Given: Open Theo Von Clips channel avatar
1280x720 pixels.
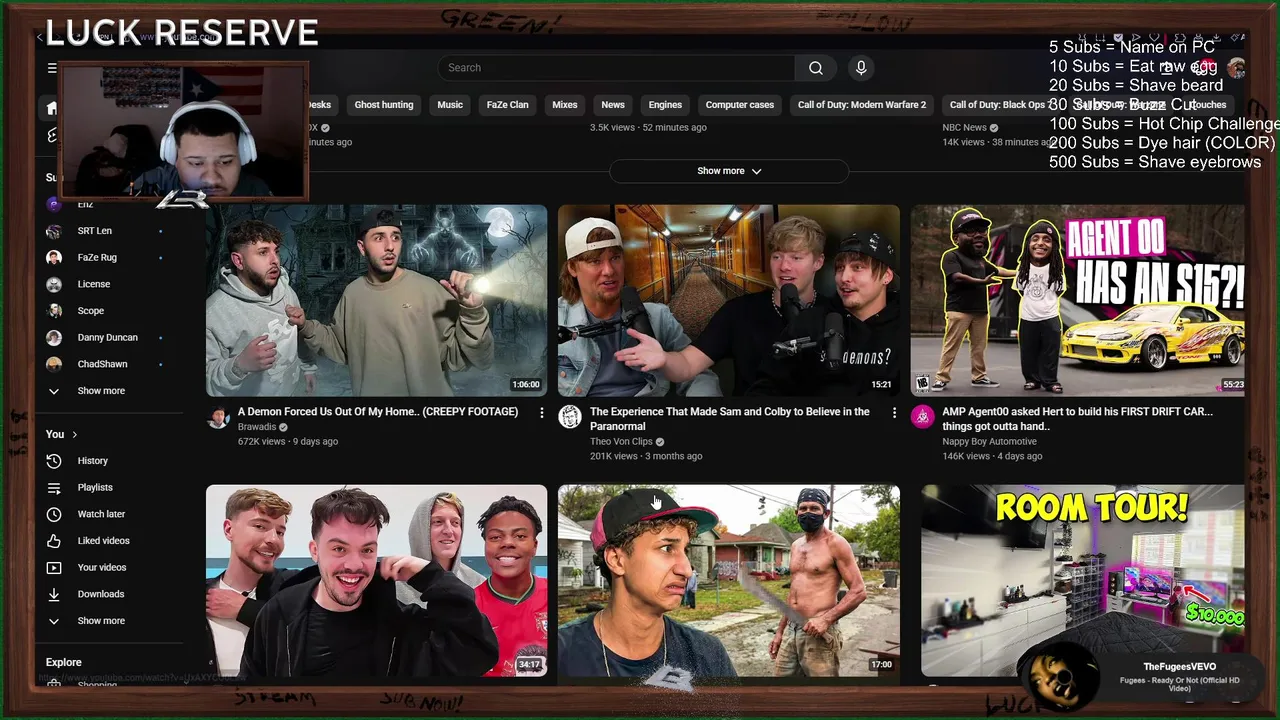Looking at the screenshot, I should 570,417.
